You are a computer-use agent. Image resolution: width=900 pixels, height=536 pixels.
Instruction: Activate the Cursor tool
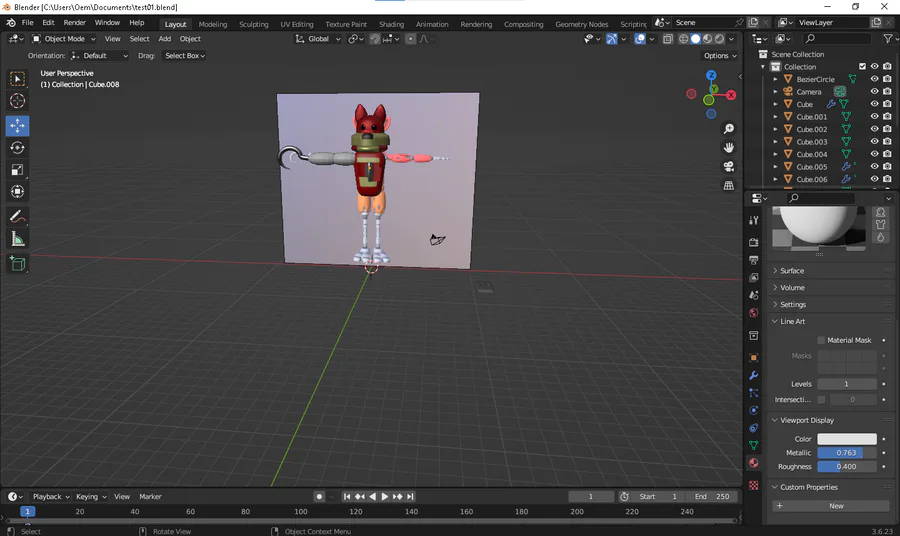coord(17,101)
